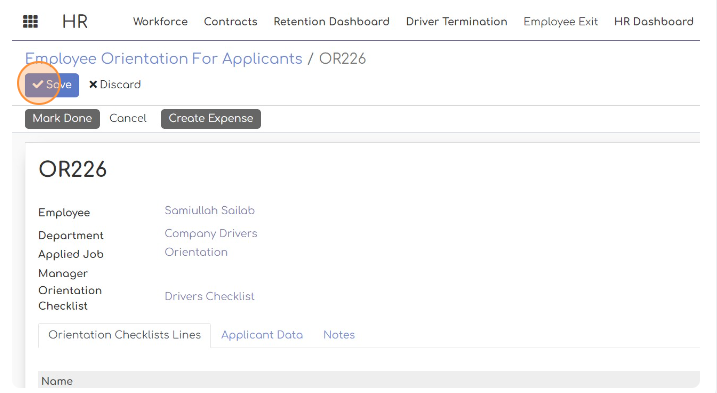Image resolution: width=717 pixels, height=393 pixels.
Task: Switch to the Applicant Data tab
Action: [x=262, y=335]
